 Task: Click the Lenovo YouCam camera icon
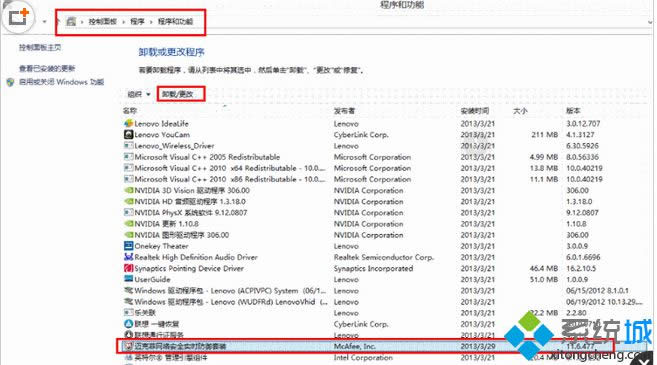pyautogui.click(x=129, y=135)
